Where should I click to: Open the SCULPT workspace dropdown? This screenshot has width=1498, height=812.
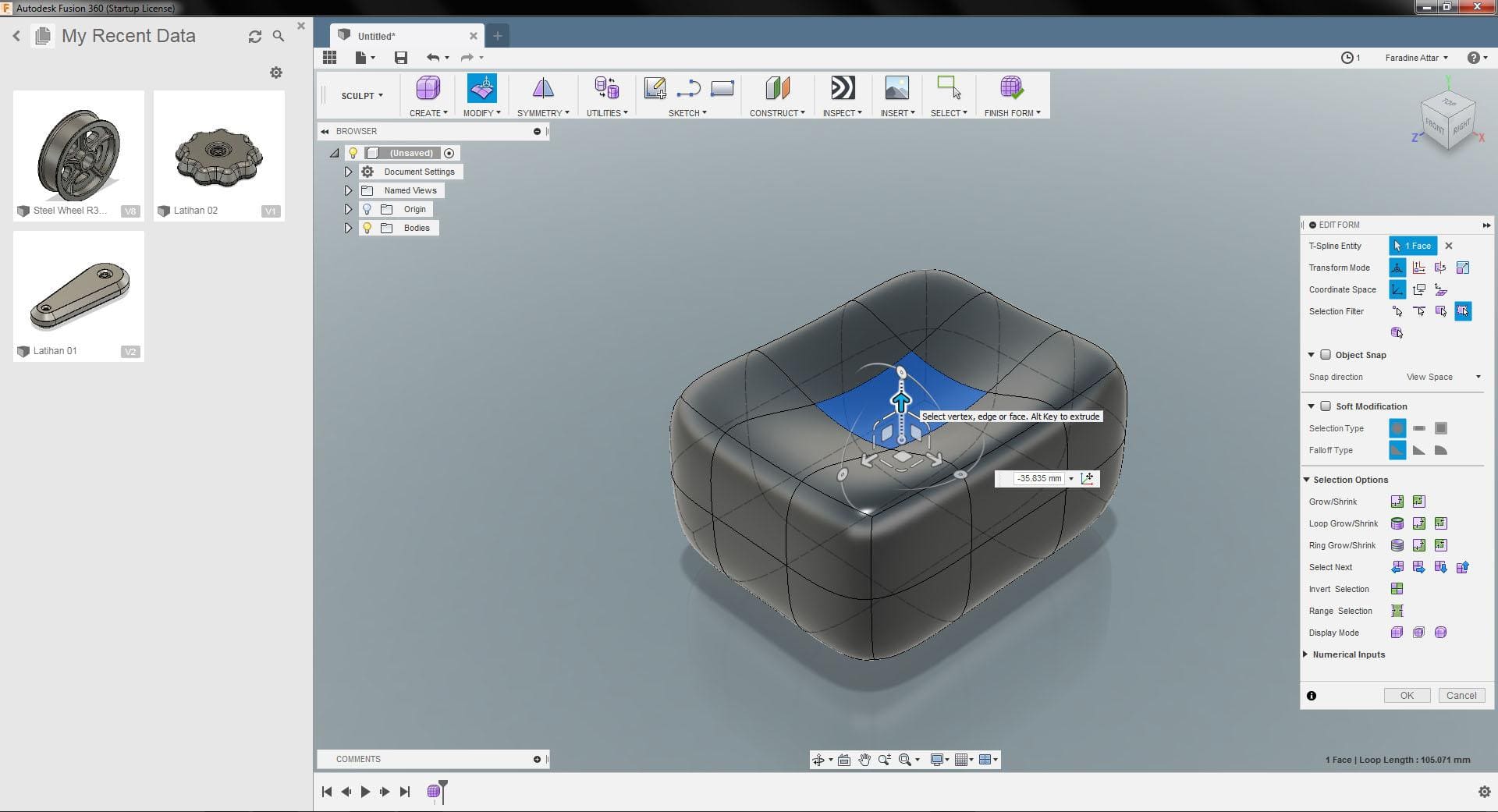[362, 96]
